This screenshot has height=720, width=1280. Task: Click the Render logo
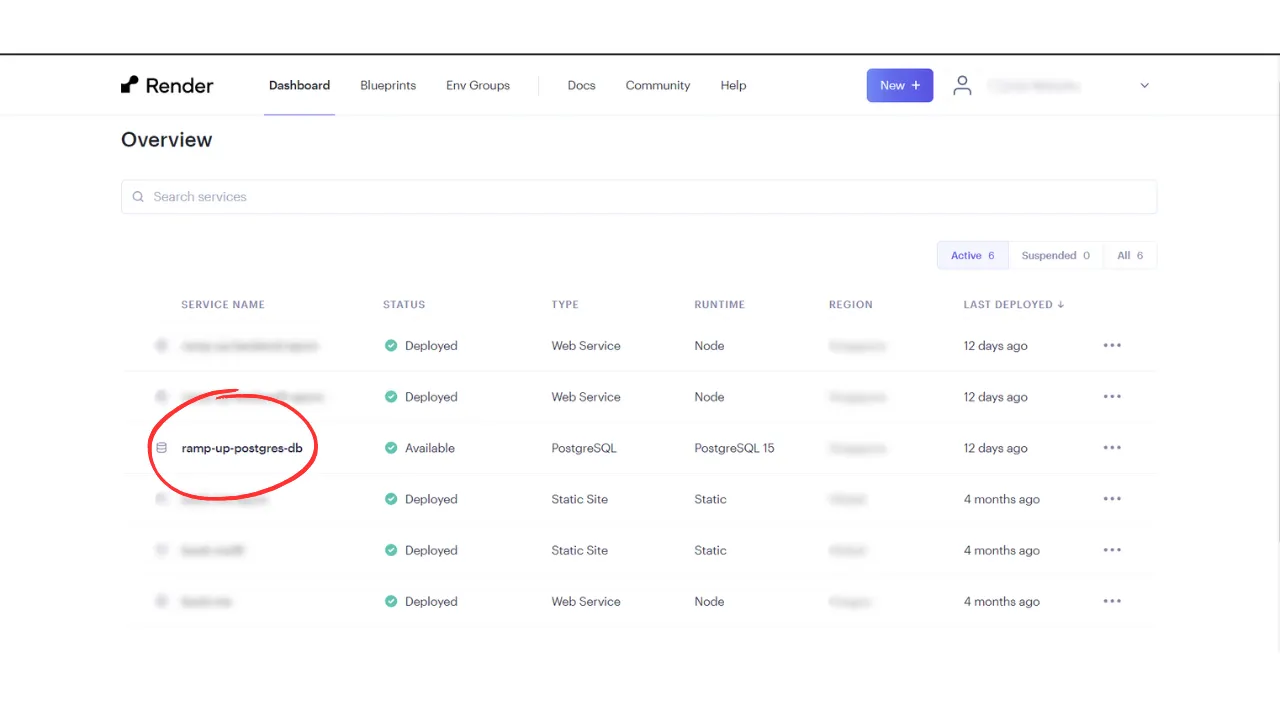(167, 85)
